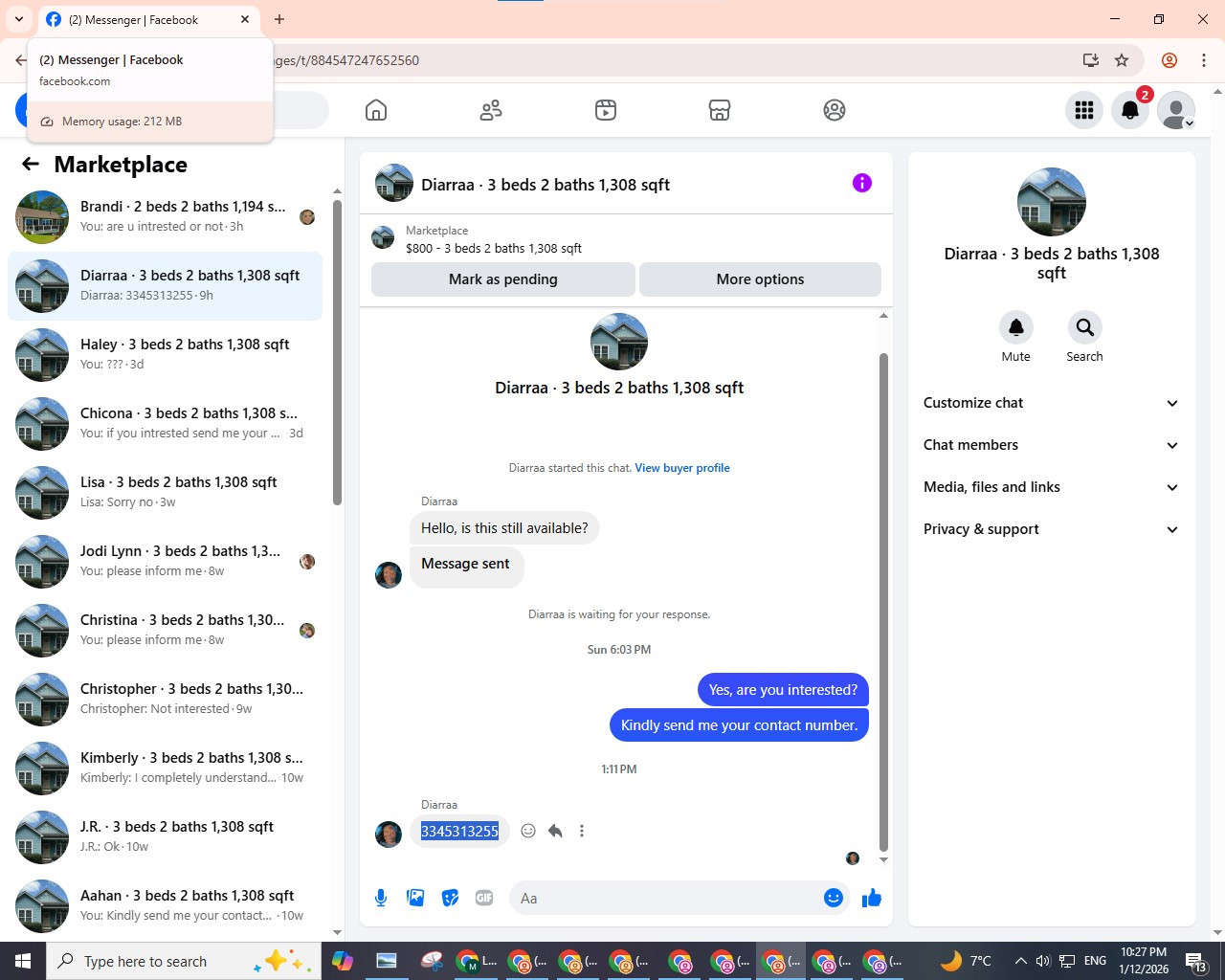Choose a sticker icon
This screenshot has width=1225, height=980.
450,898
